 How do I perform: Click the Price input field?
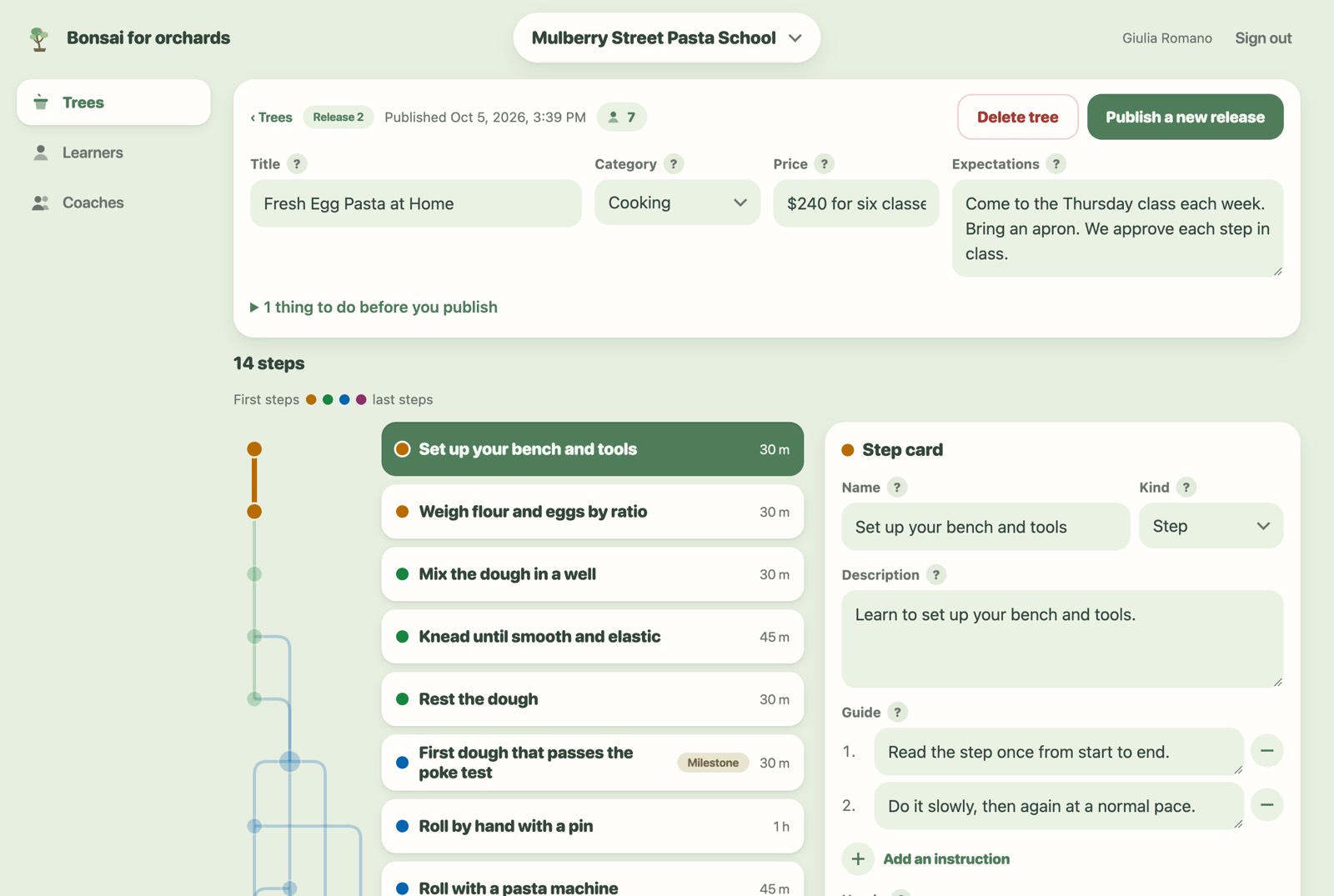(x=856, y=203)
